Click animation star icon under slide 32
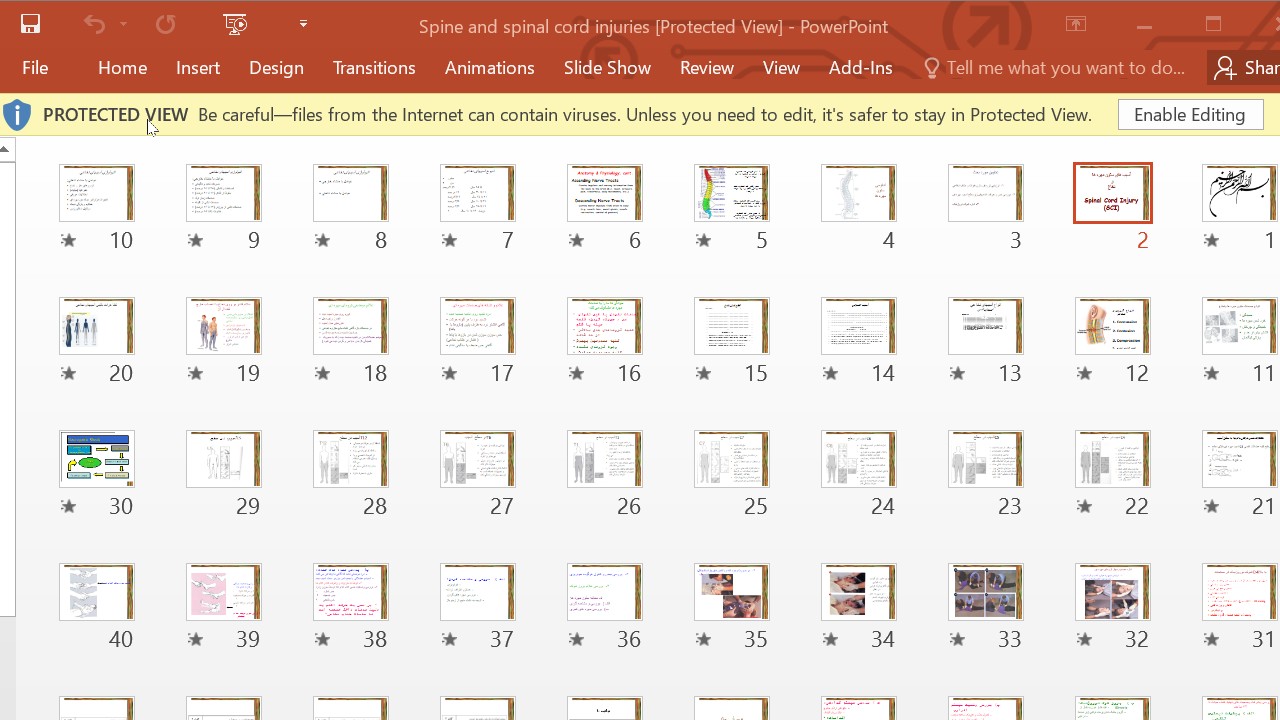1280x720 pixels. [x=1084, y=639]
